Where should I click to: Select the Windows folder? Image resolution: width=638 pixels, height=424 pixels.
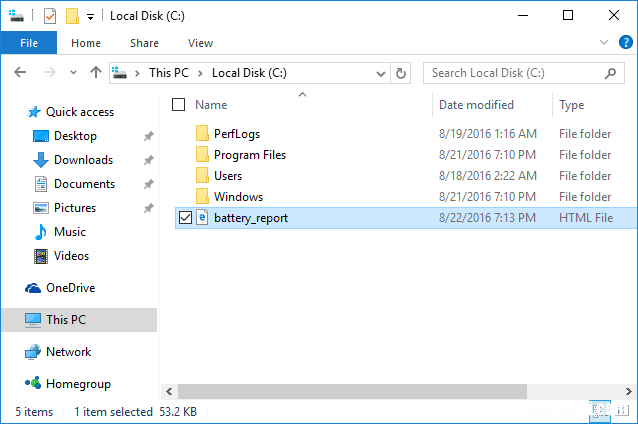[x=238, y=197]
